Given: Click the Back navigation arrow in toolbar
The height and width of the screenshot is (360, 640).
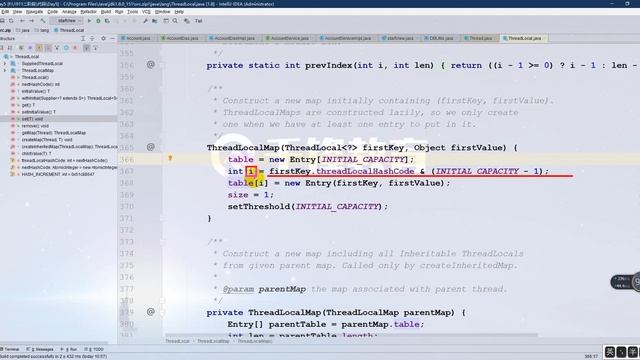Looking at the screenshot, I should [22, 20].
